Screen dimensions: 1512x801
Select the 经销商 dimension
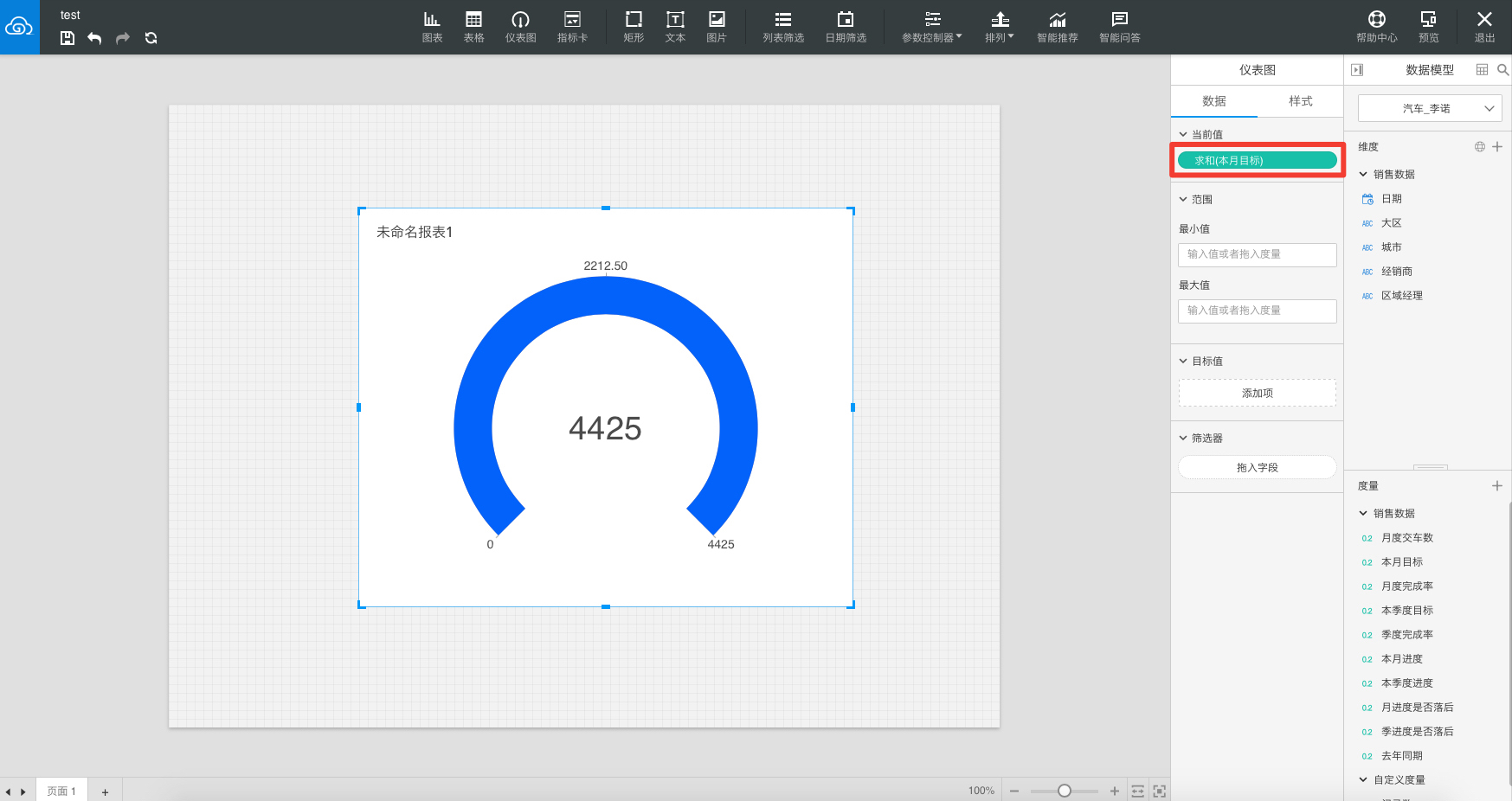tap(1397, 272)
